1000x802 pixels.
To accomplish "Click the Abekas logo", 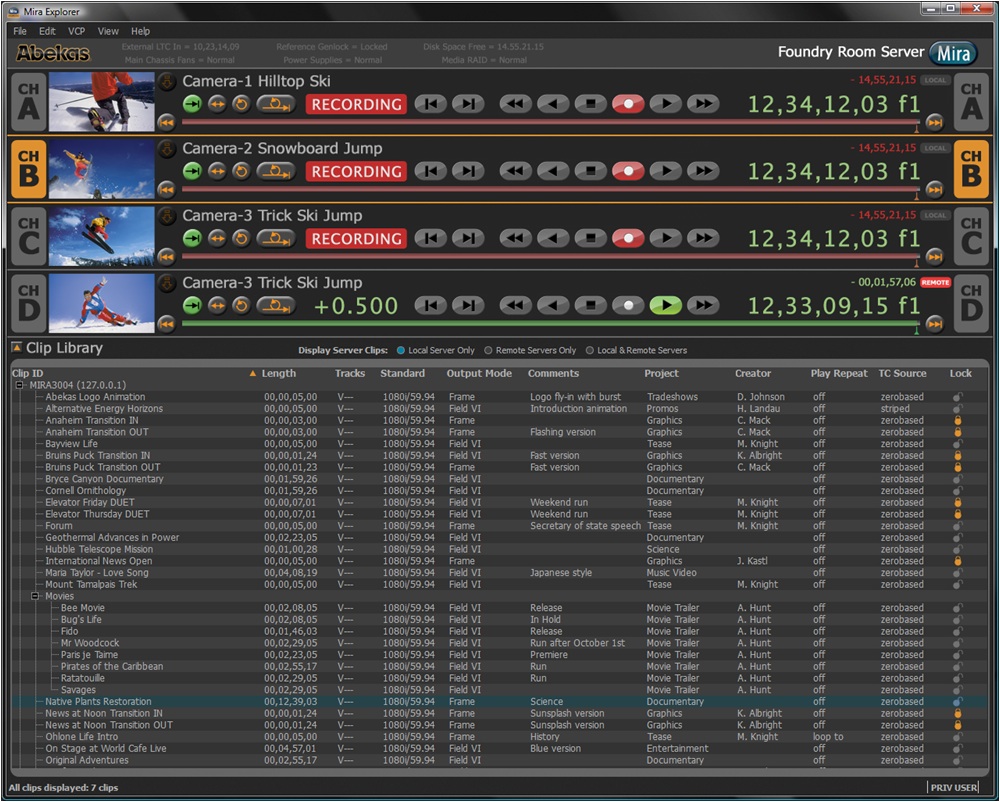I will pyautogui.click(x=53, y=53).
